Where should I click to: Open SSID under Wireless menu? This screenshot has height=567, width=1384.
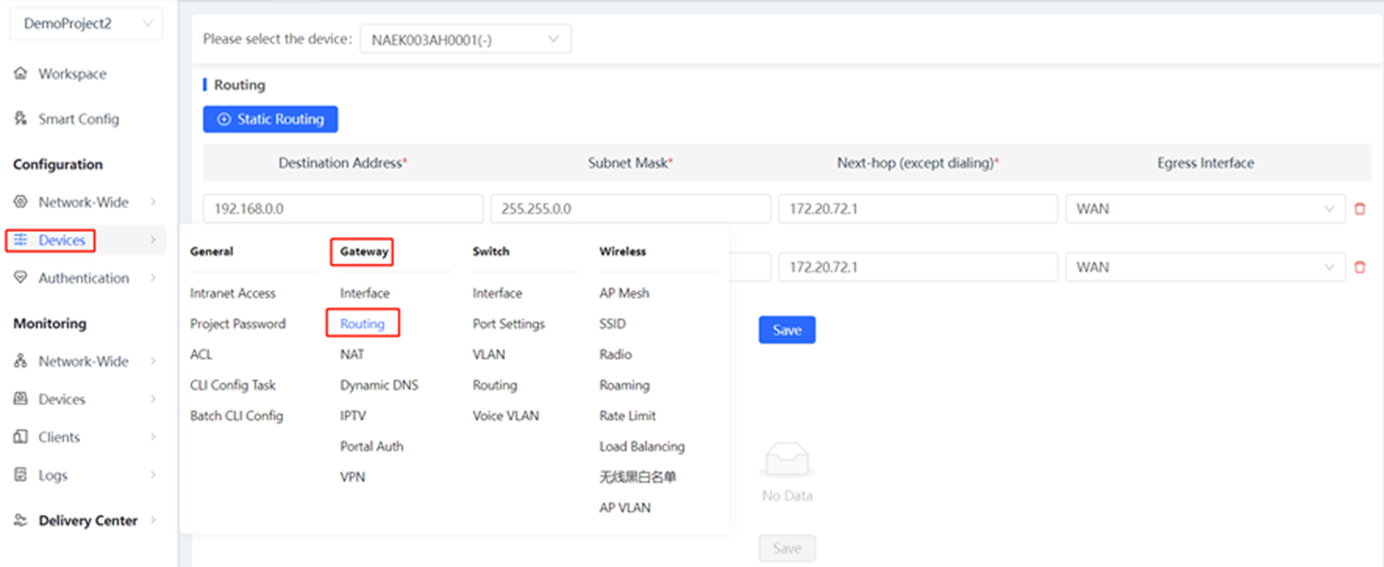[613, 324]
